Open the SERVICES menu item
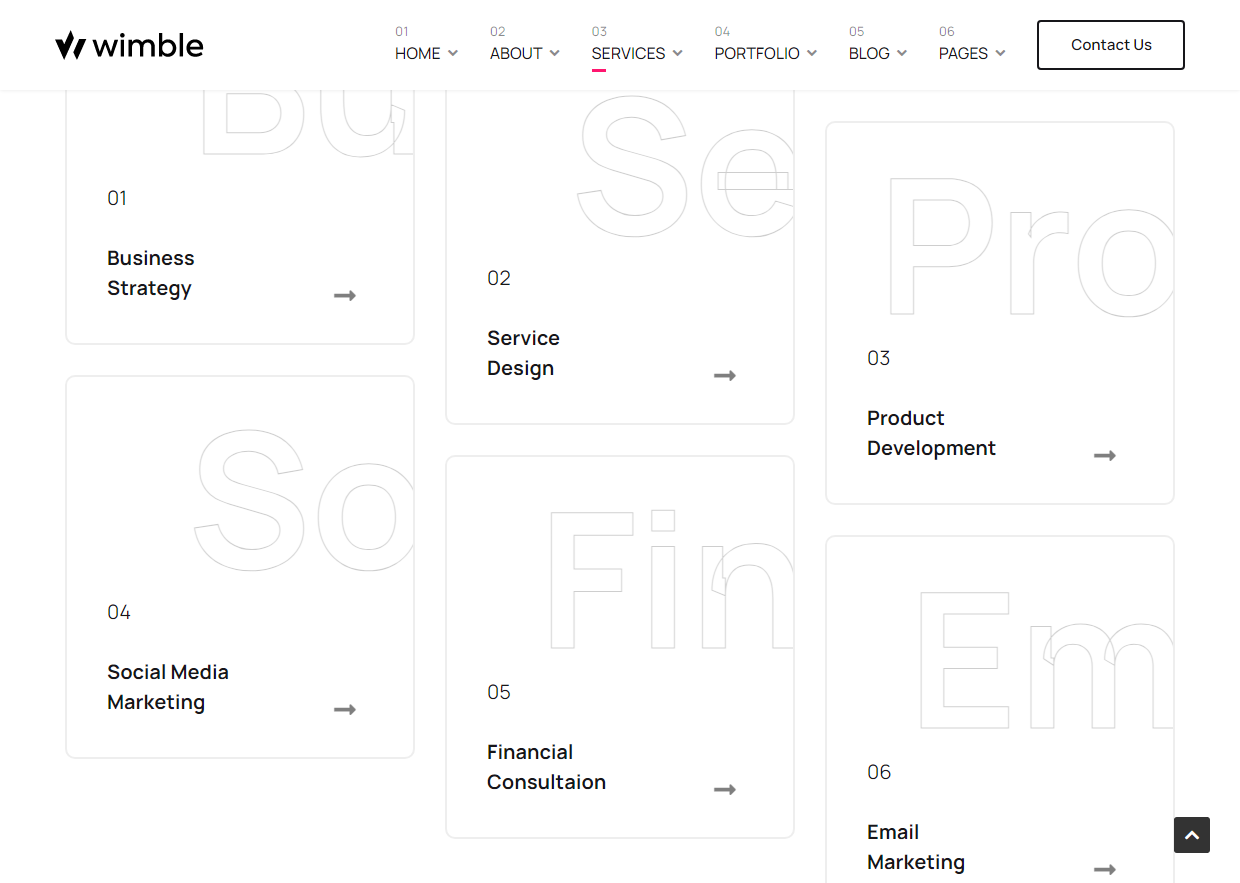This screenshot has height=883, width=1240. coord(628,53)
